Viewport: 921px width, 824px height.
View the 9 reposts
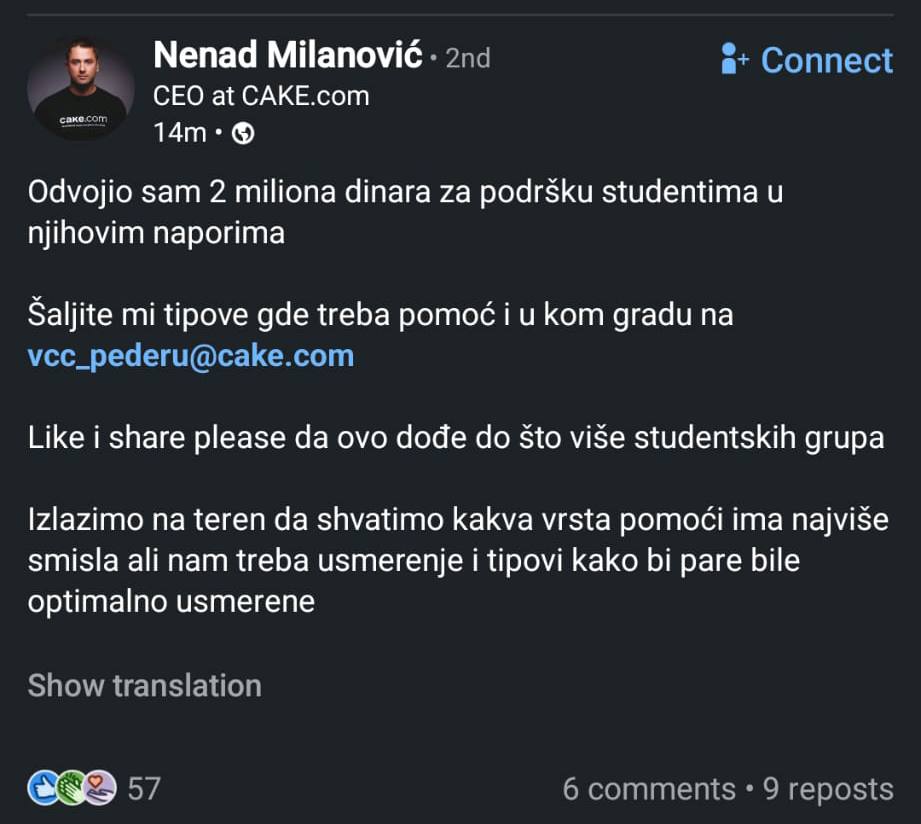828,788
